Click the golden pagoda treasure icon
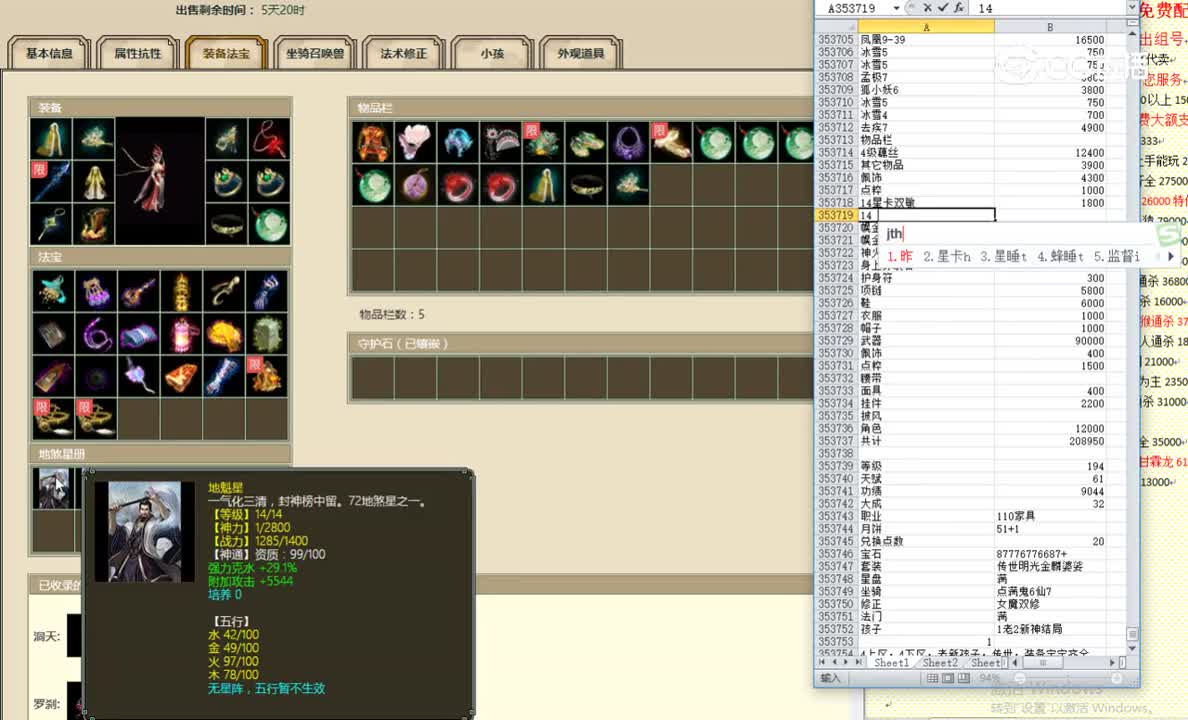Viewport: 1188px width, 720px height. coord(181,292)
